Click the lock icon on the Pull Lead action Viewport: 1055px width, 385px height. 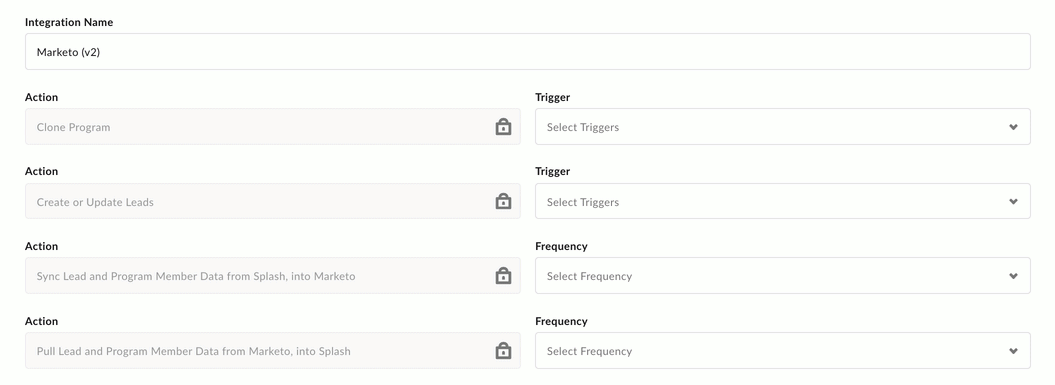[503, 351]
